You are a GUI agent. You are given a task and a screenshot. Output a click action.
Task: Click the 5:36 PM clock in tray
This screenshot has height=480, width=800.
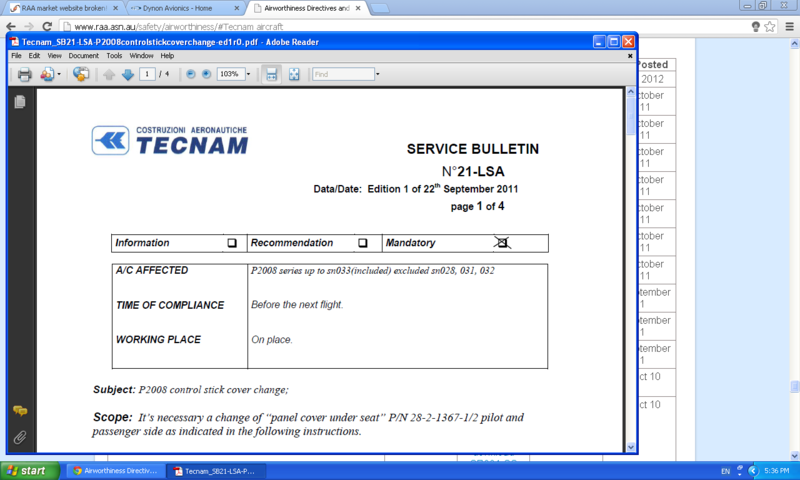point(777,471)
